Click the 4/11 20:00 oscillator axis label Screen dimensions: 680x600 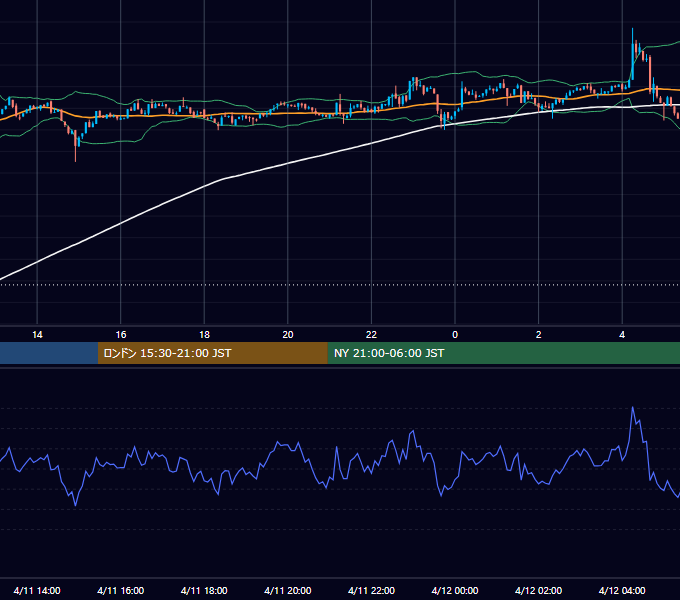288,590
